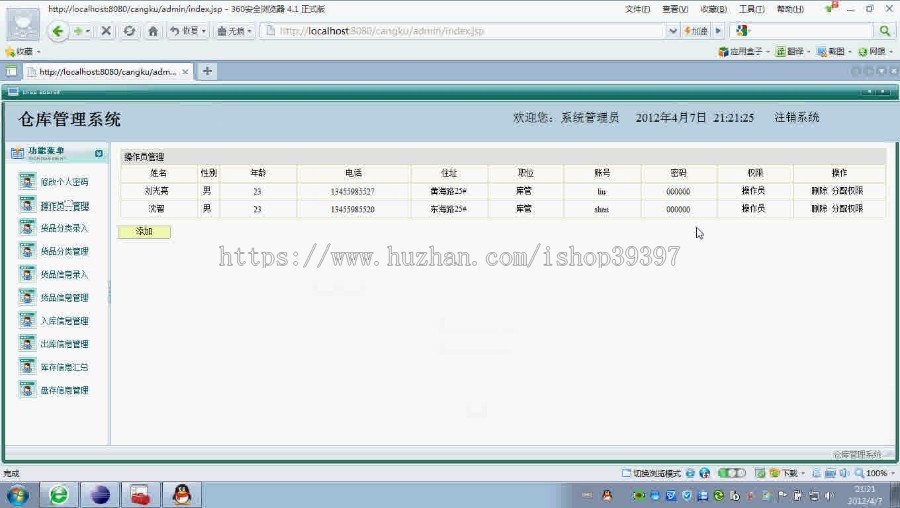Open the 货品分类录入 menu item
The width and height of the screenshot is (900, 508).
(64, 228)
